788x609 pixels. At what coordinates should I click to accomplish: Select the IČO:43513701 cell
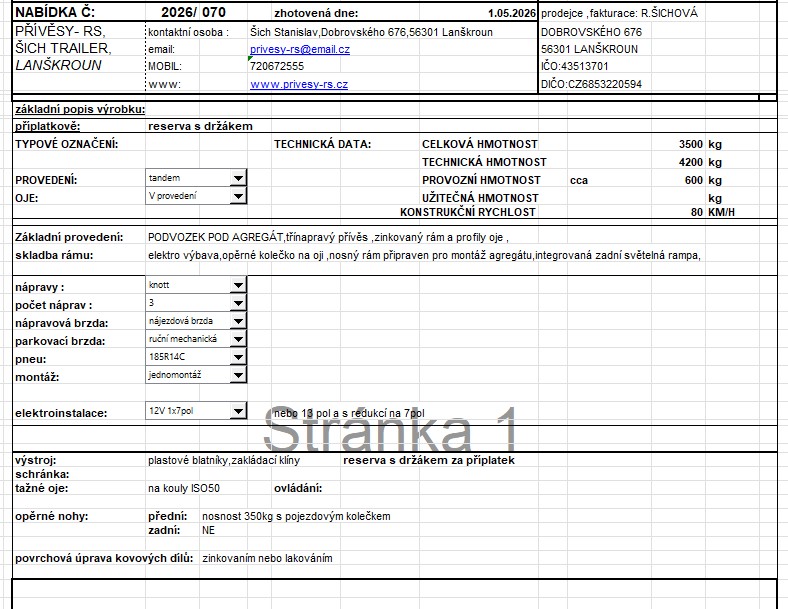click(574, 66)
